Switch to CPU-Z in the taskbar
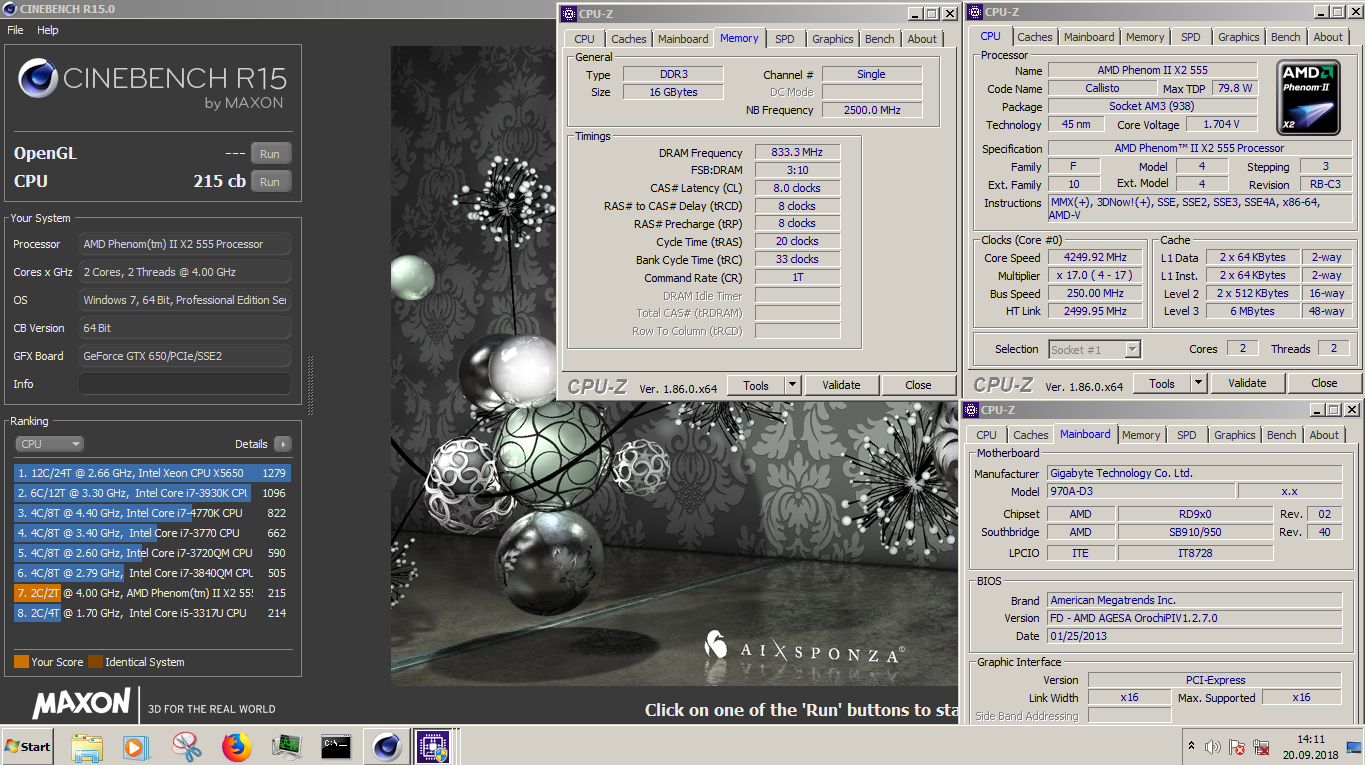 433,746
